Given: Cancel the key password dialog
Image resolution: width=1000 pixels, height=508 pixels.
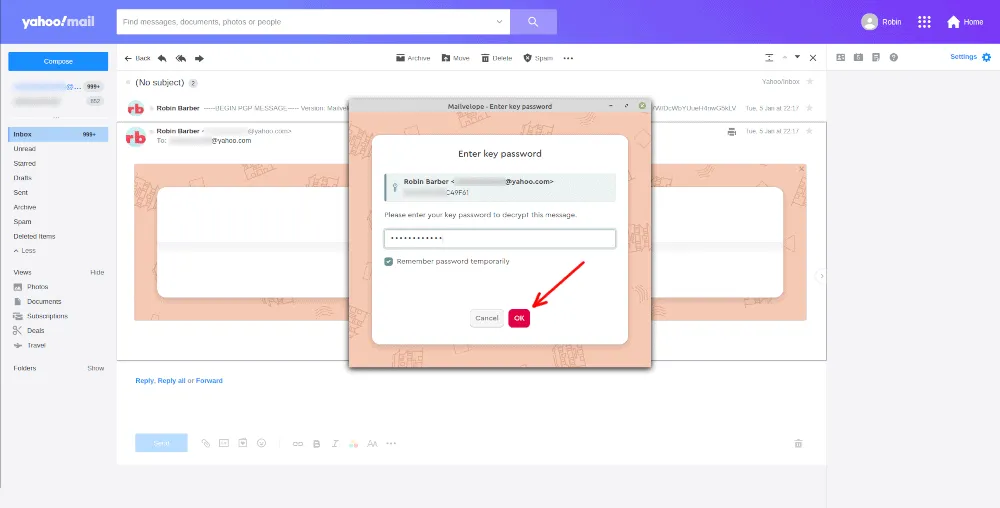Looking at the screenshot, I should coord(487,318).
